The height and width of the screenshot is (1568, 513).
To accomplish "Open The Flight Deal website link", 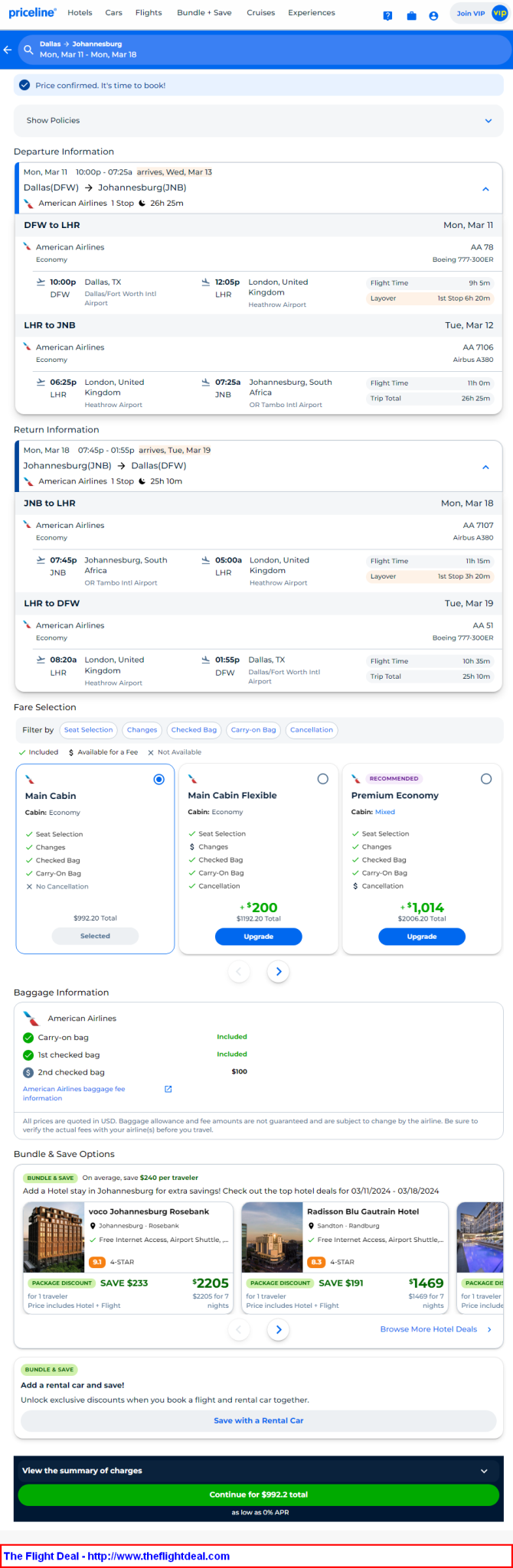I will tap(116, 1556).
